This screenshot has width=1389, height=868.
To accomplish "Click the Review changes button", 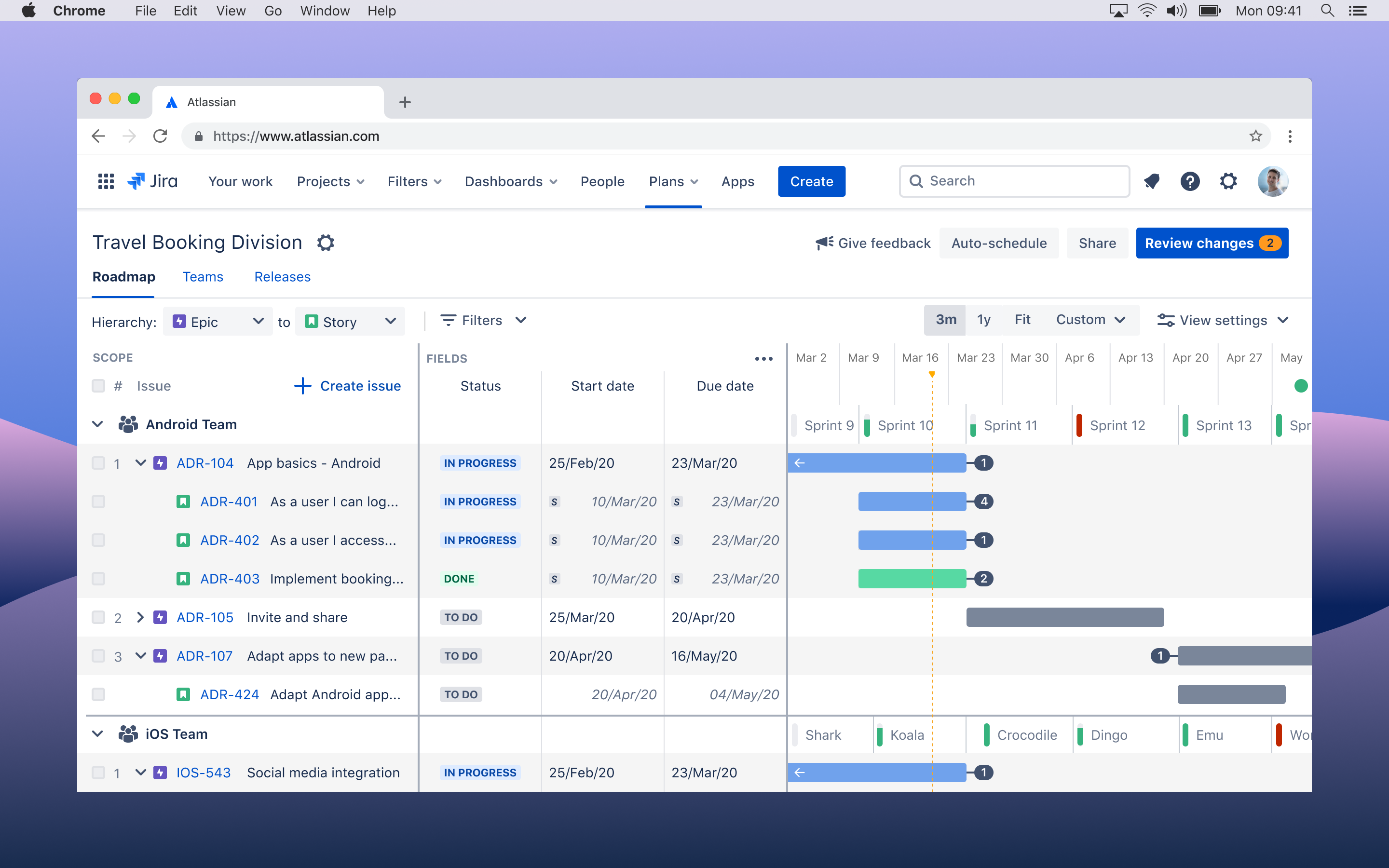I will click(1210, 243).
